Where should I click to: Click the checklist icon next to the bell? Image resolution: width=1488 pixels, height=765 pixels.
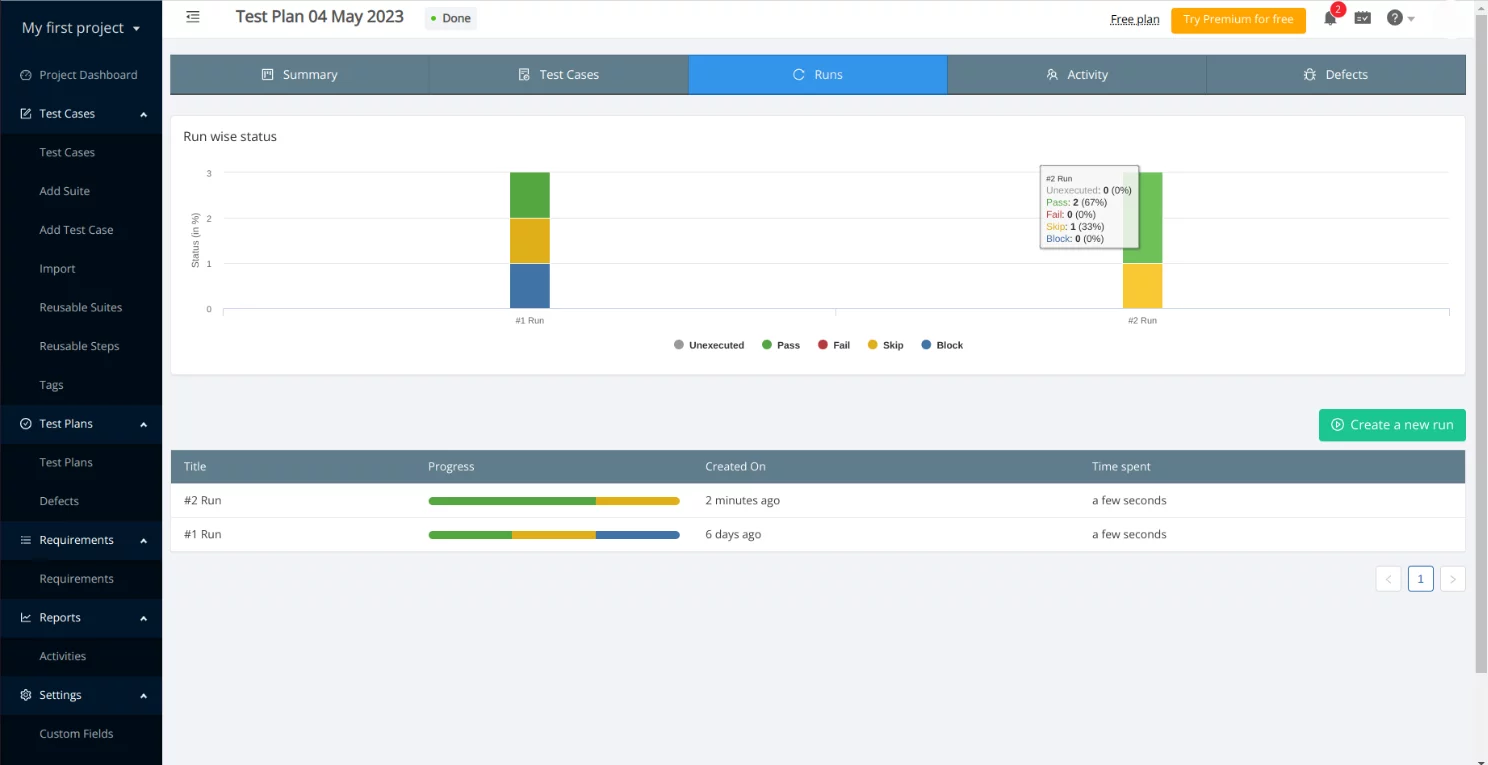click(1362, 18)
